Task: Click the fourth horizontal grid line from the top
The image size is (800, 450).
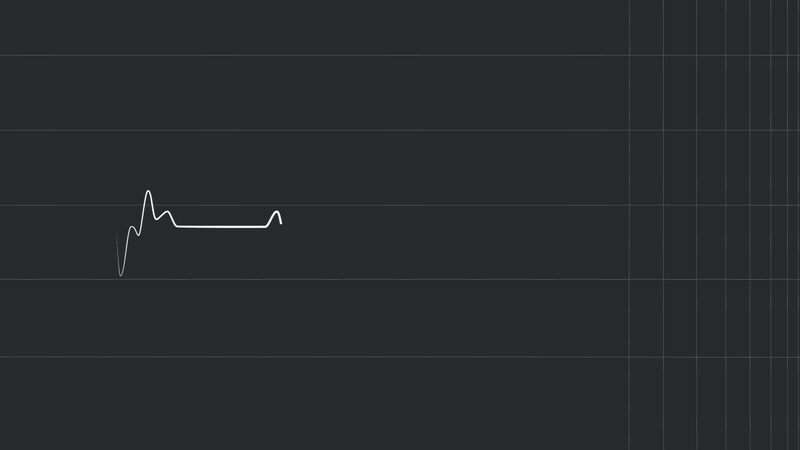Action: pos(400,280)
